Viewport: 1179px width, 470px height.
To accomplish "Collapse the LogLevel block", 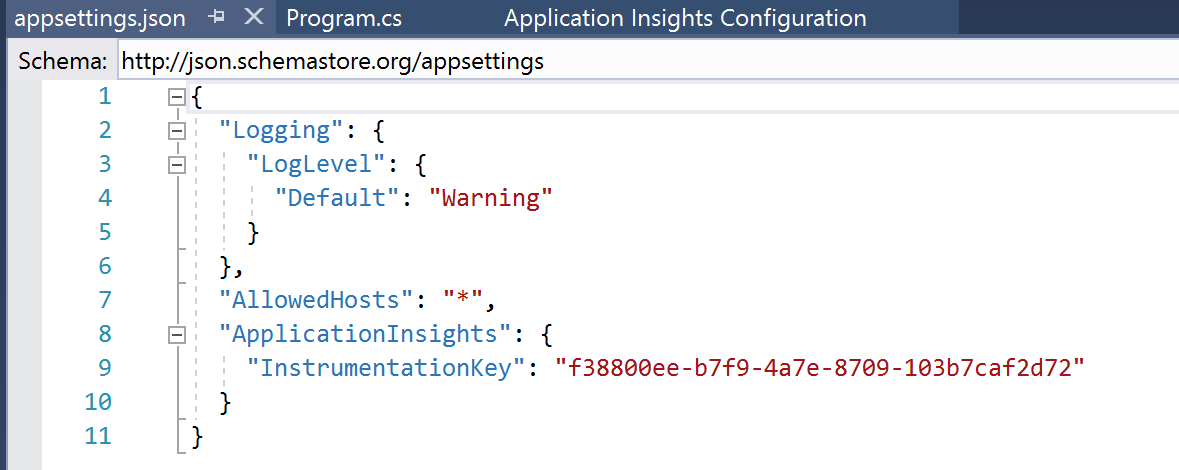I will (178, 165).
